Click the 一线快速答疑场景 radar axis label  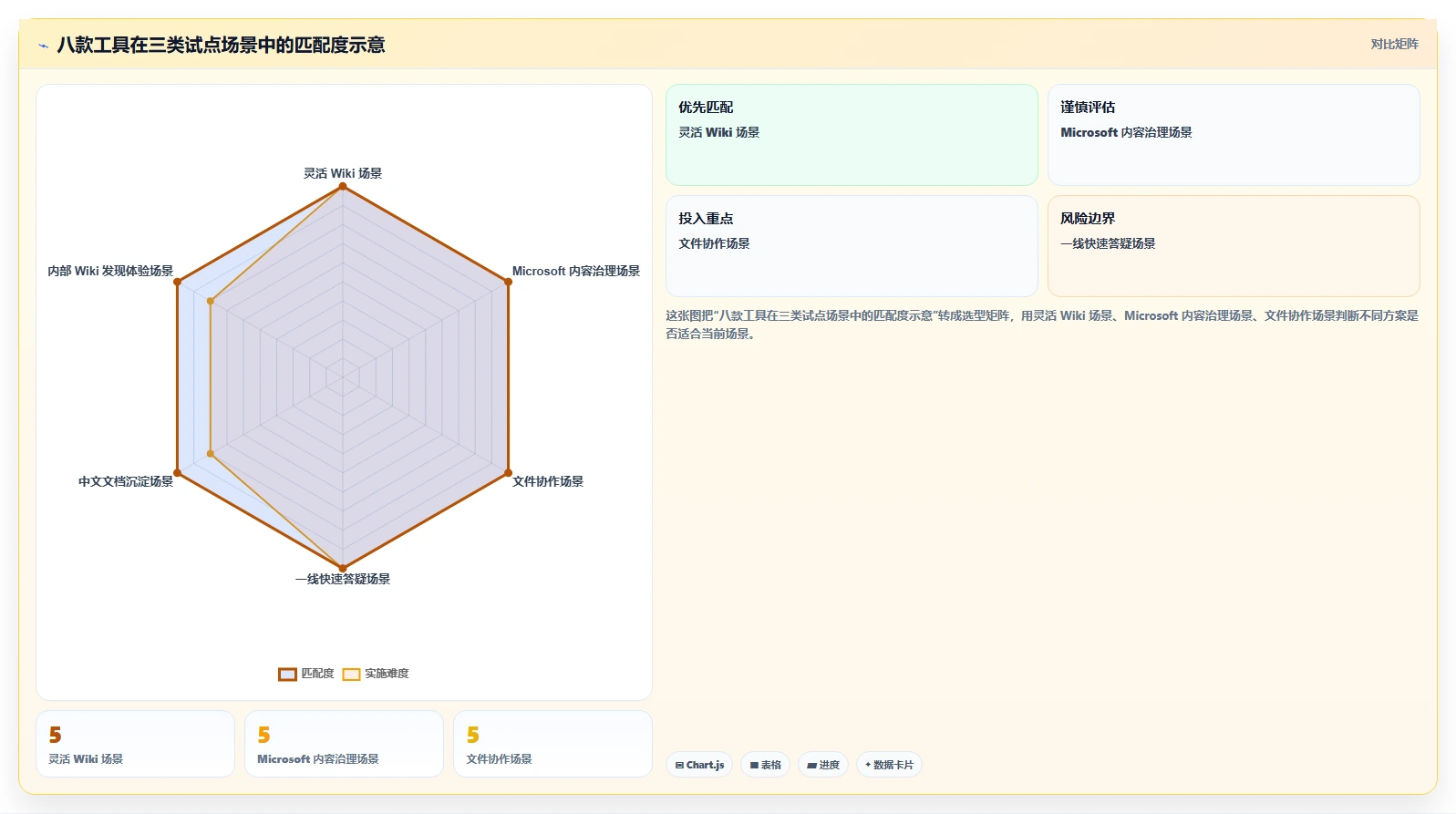pyautogui.click(x=343, y=579)
